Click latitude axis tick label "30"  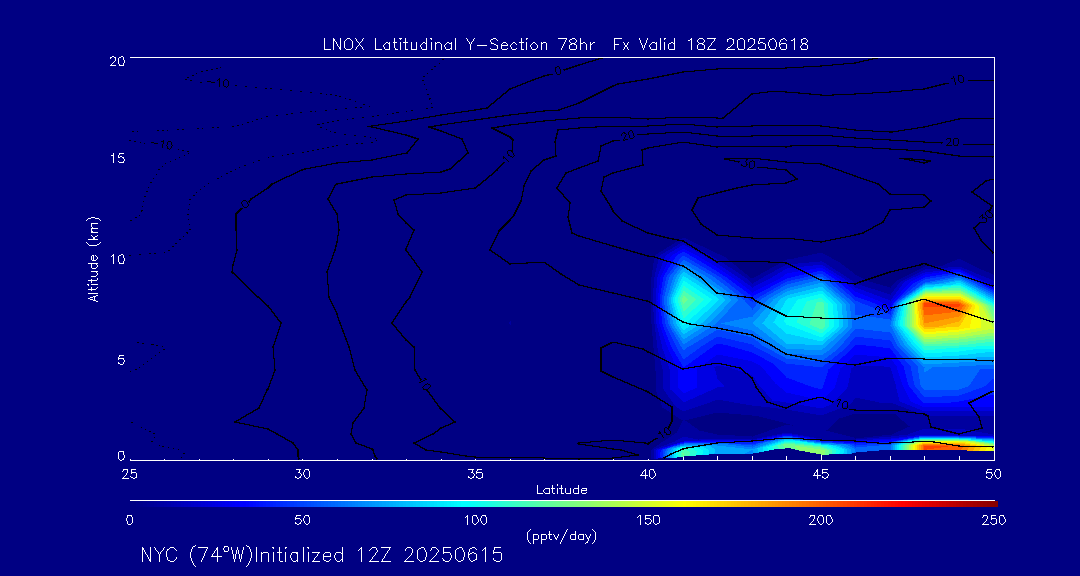tap(302, 474)
